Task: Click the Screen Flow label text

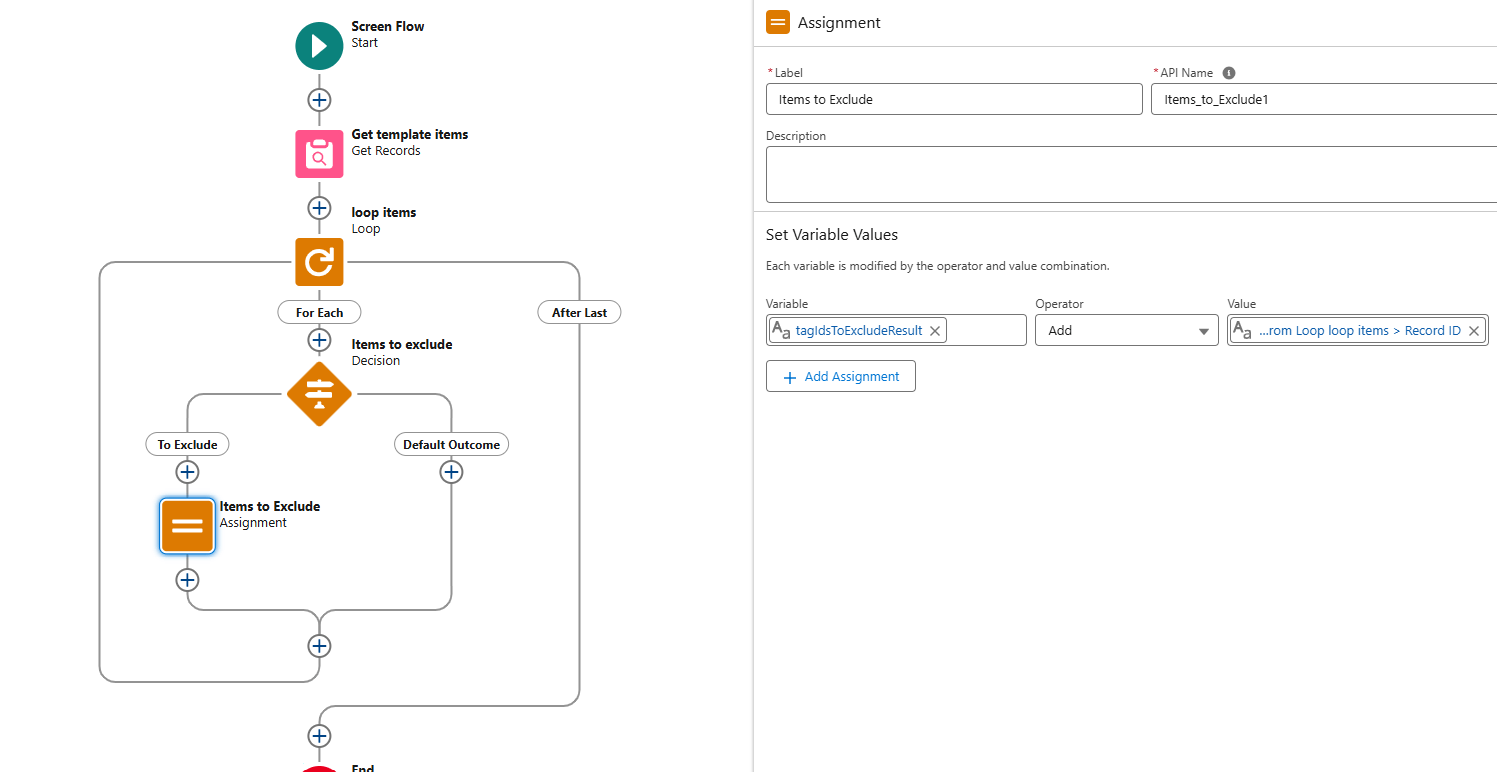Action: [388, 26]
